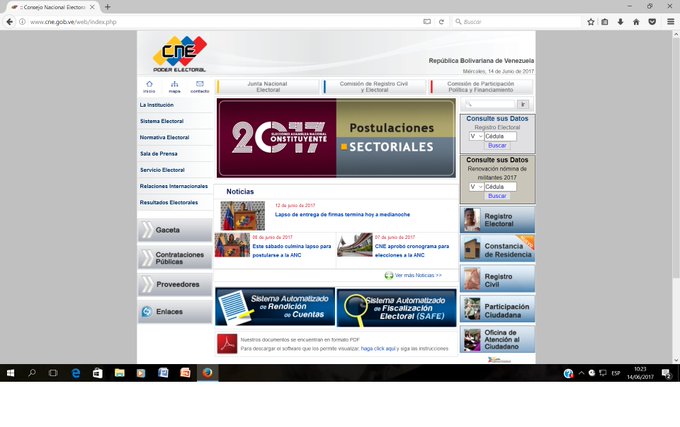Open news Este sábado culmina lapso
680x427 pixels.
291,251
